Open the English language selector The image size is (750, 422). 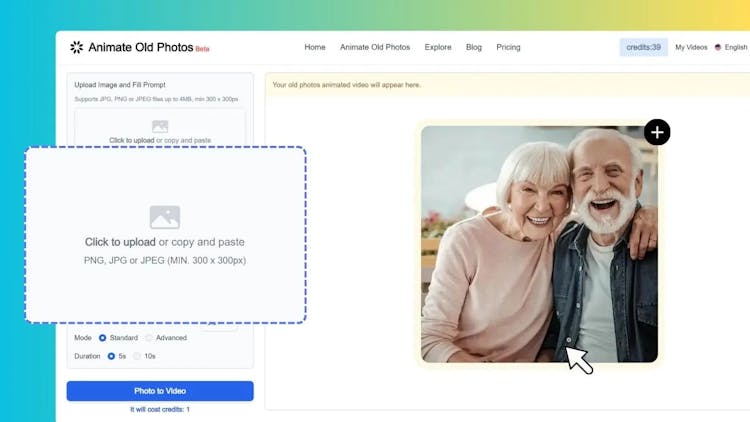pyautogui.click(x=735, y=47)
